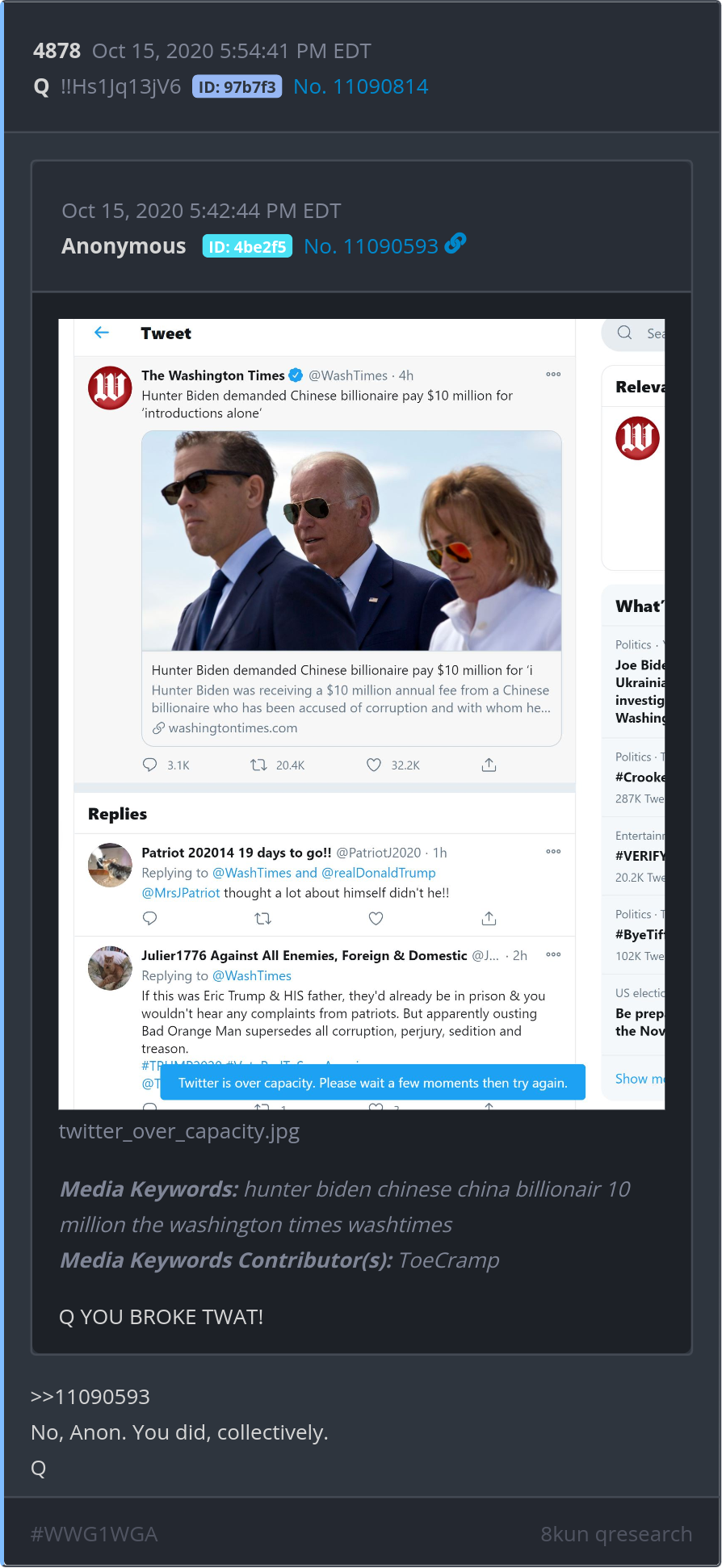Click the back arrow beside Tweet
This screenshot has height=1568, width=722.
point(102,333)
